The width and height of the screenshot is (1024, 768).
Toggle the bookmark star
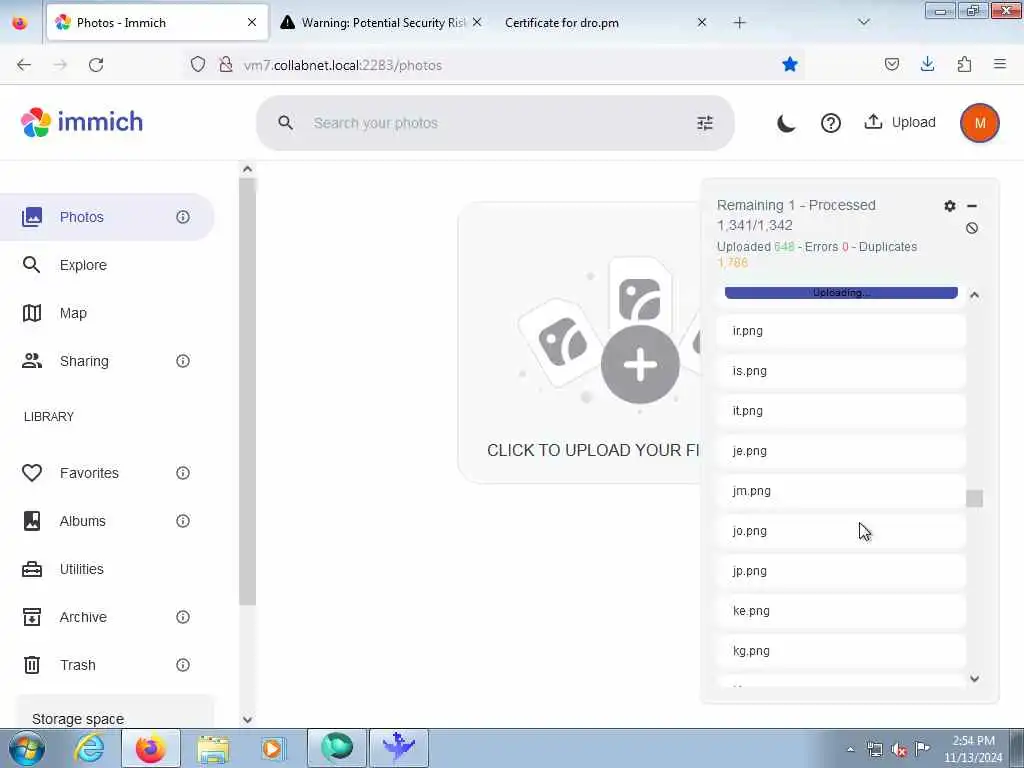[x=790, y=64]
